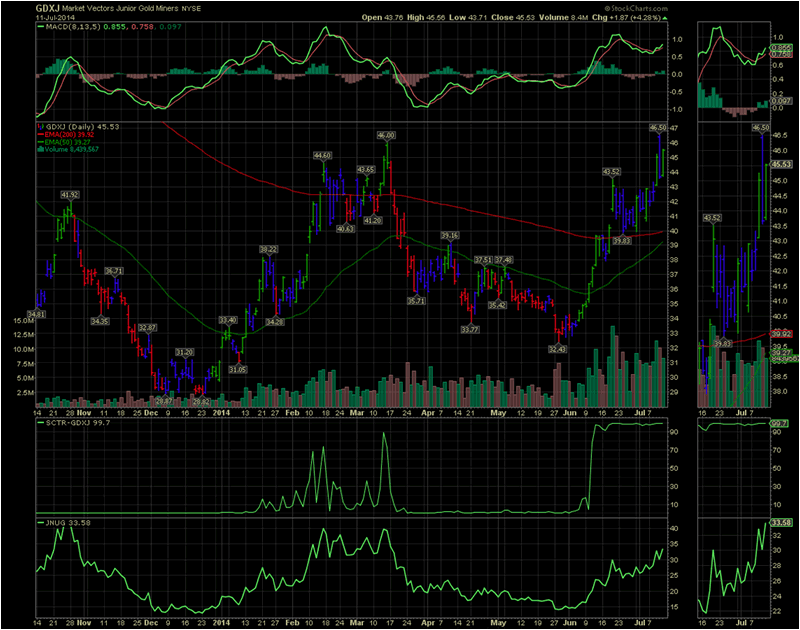This screenshot has height=630, width=800.
Task: Click the 38.22 peak price marker
Action: tap(268, 249)
